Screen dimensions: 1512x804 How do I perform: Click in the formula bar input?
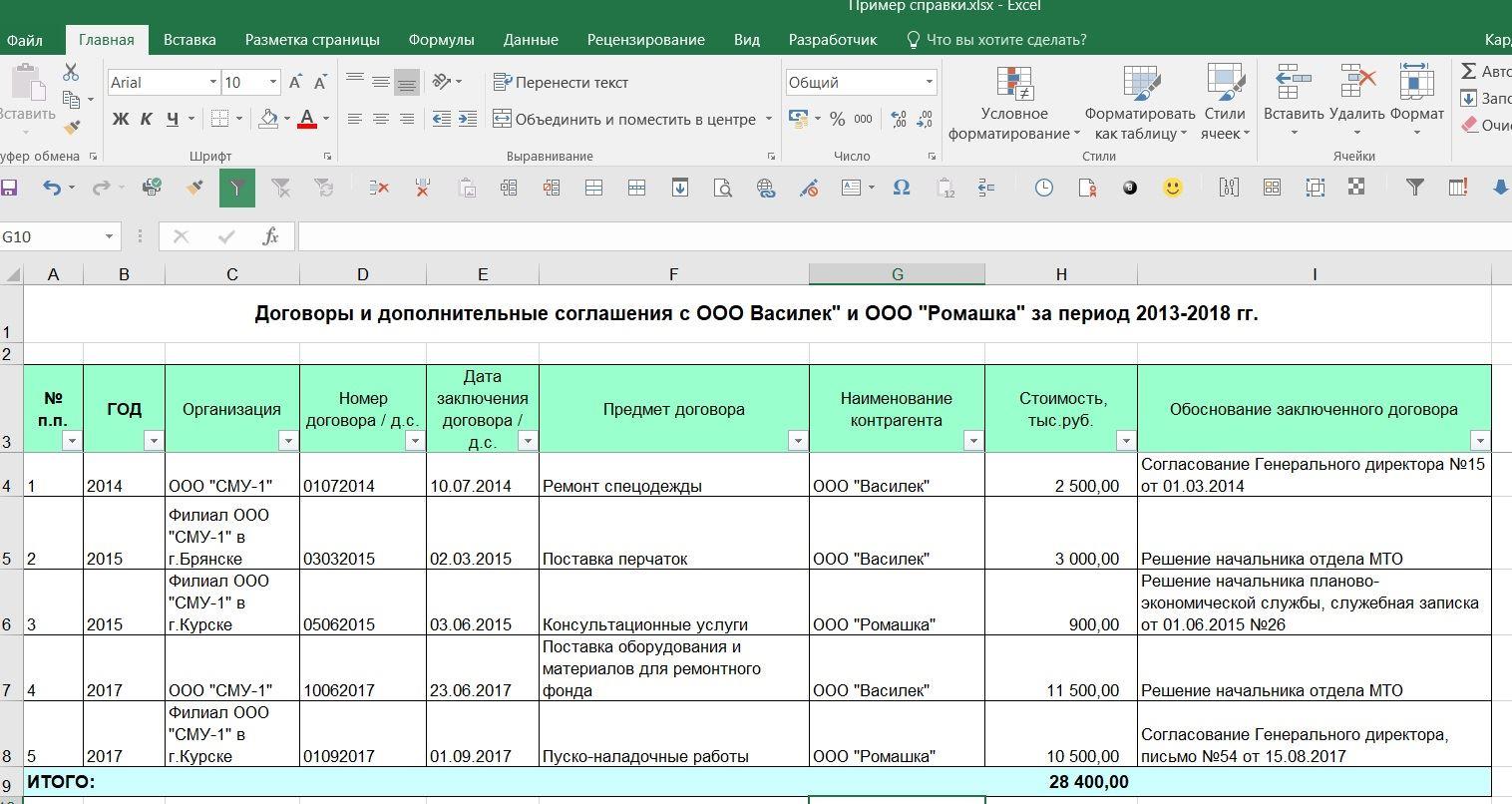click(x=904, y=236)
